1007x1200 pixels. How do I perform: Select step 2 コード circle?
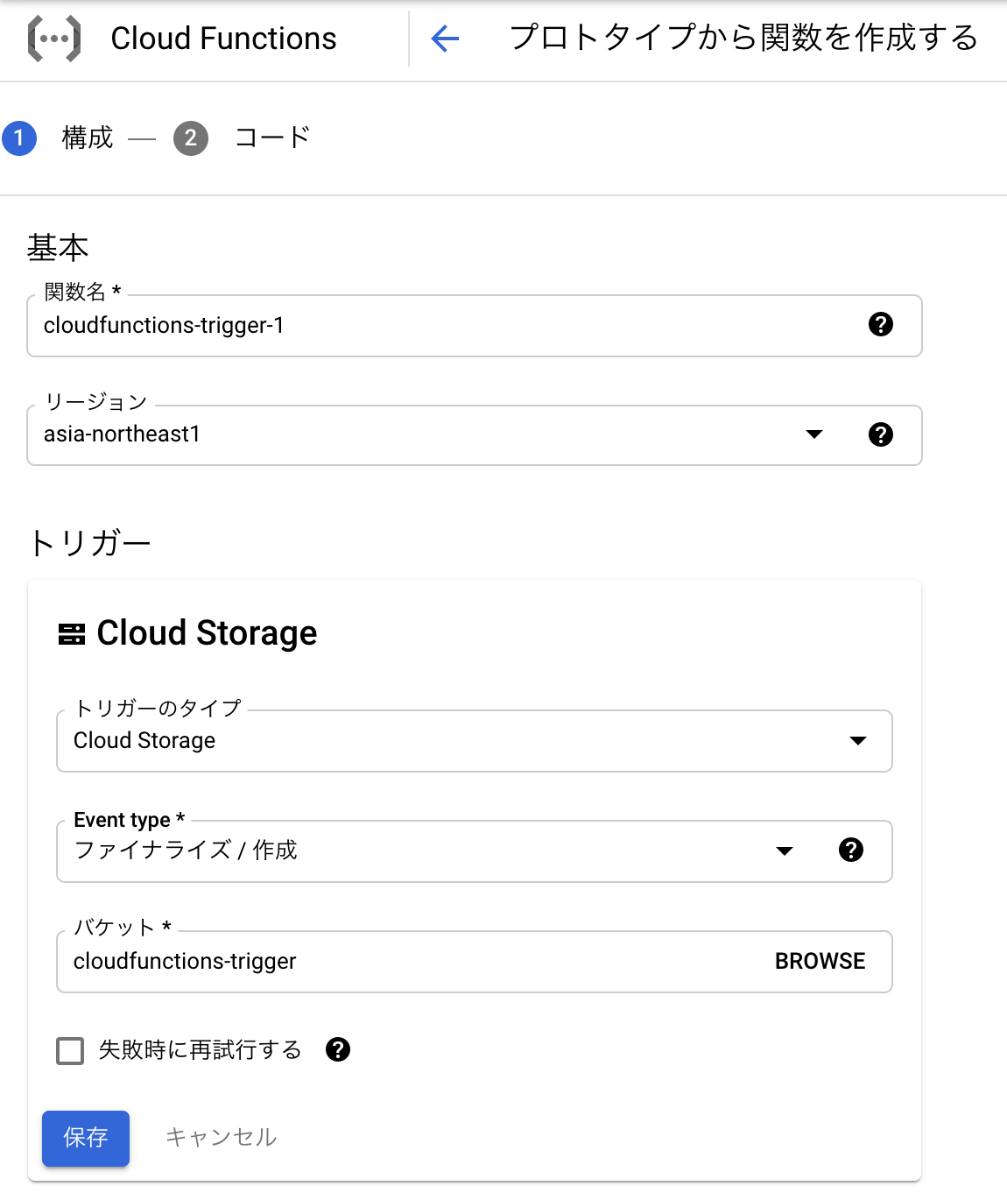[x=190, y=138]
